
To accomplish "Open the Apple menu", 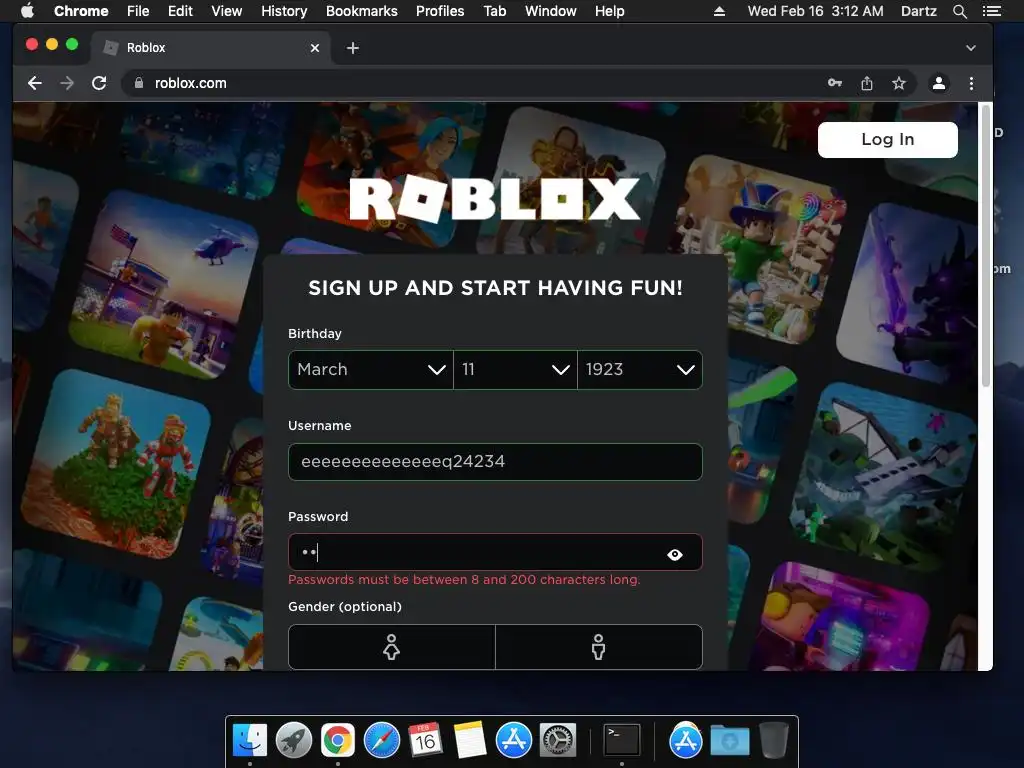I will click(x=27, y=11).
